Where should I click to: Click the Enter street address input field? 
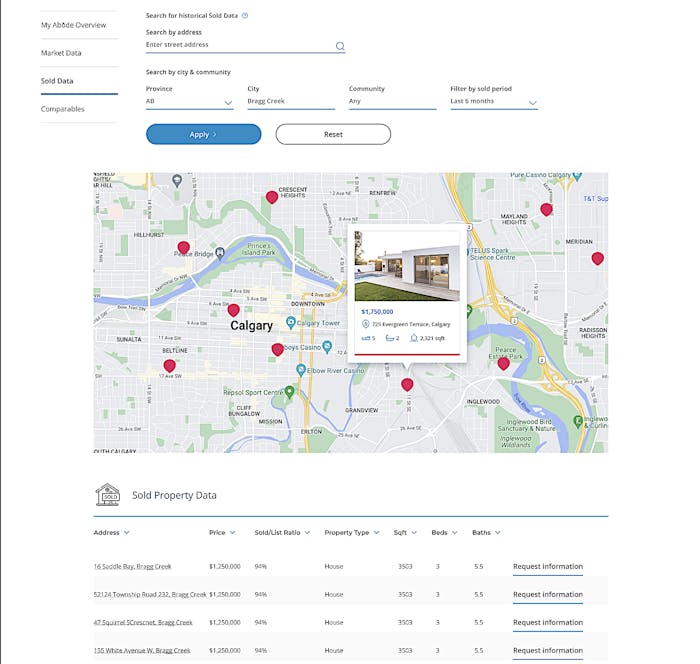coord(238,45)
